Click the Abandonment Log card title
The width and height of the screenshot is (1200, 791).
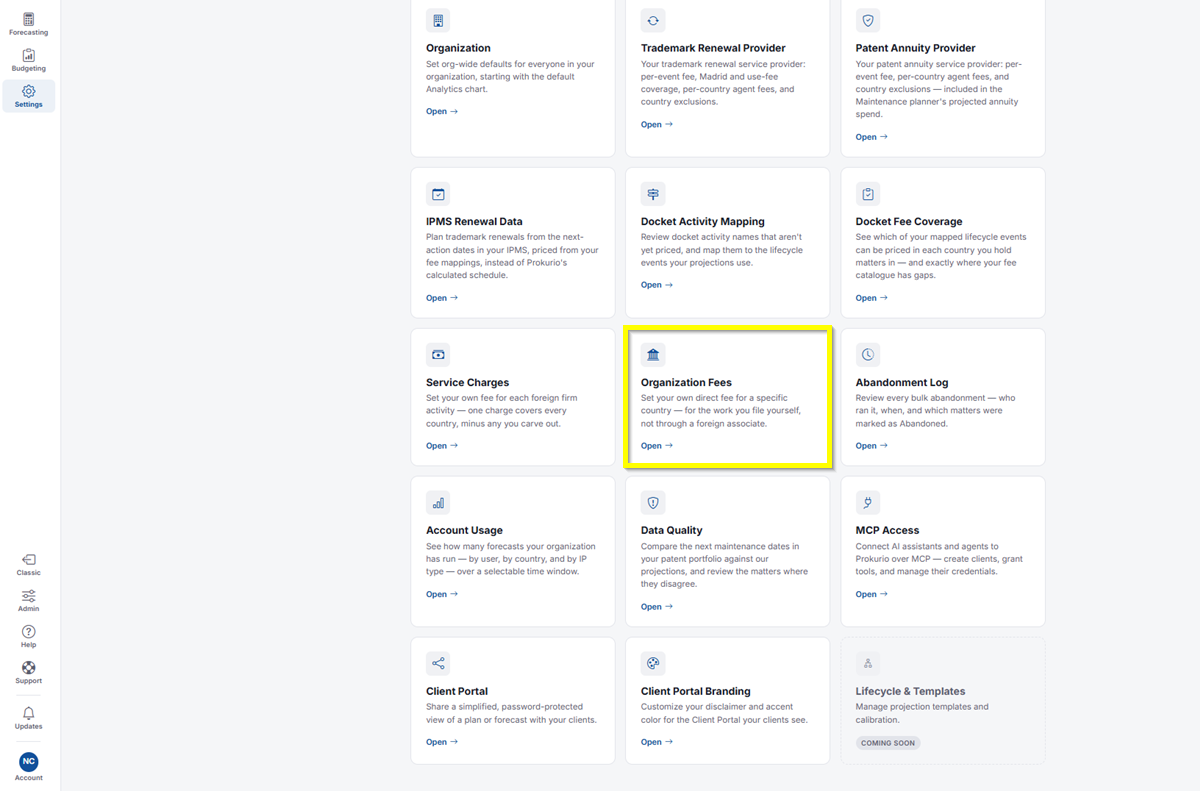[902, 382]
